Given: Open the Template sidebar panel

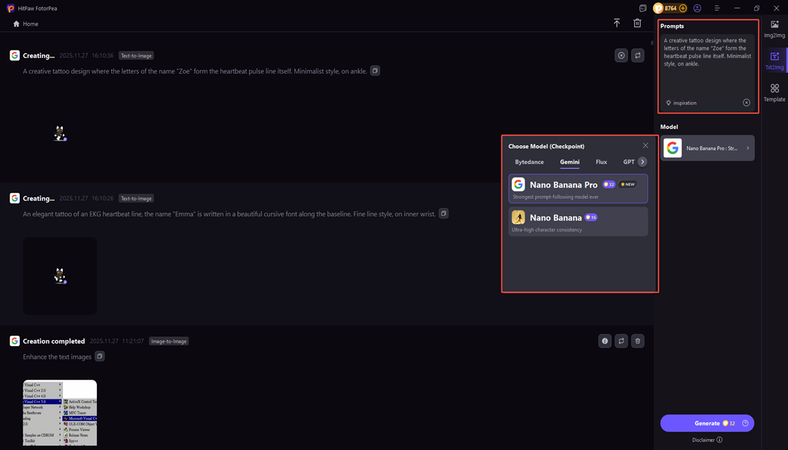Looking at the screenshot, I should pos(774,92).
